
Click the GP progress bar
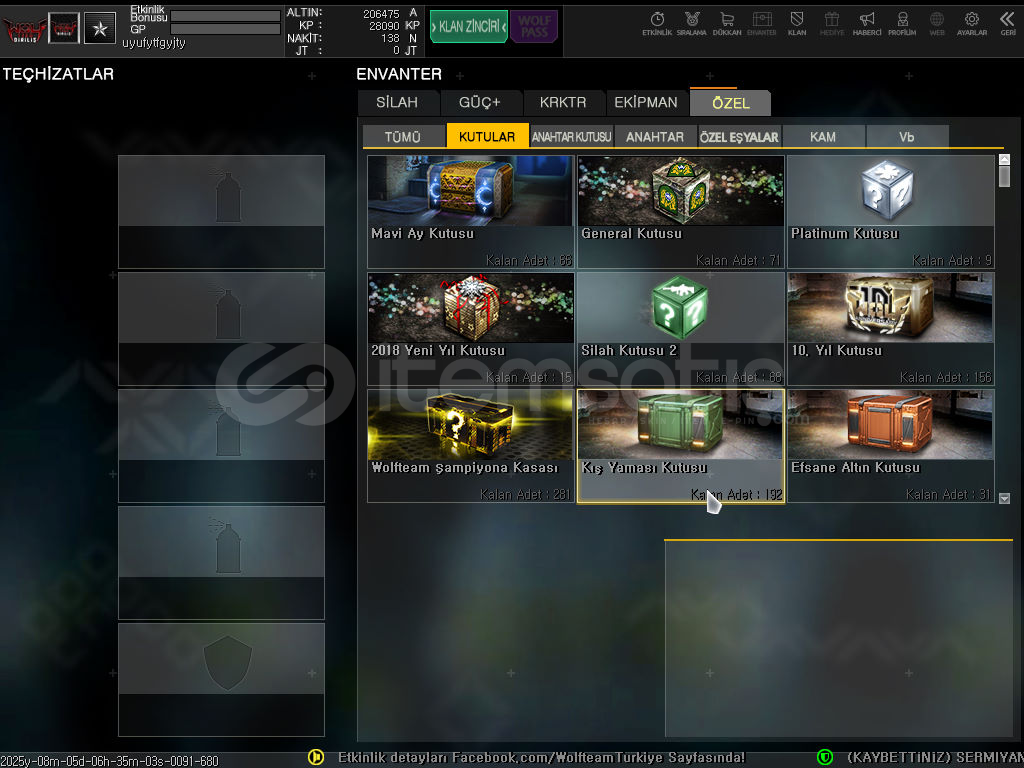point(225,29)
